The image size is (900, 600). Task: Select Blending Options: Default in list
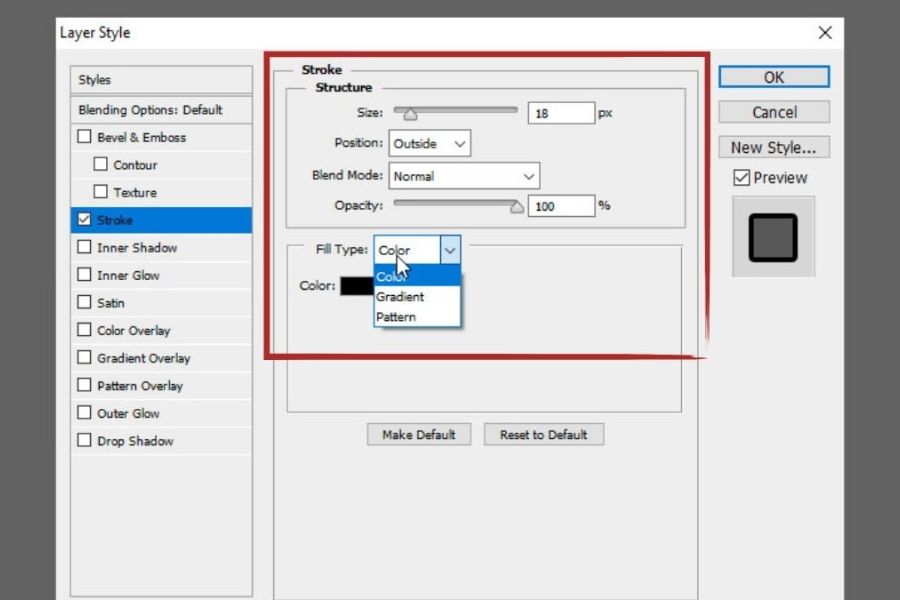[150, 110]
